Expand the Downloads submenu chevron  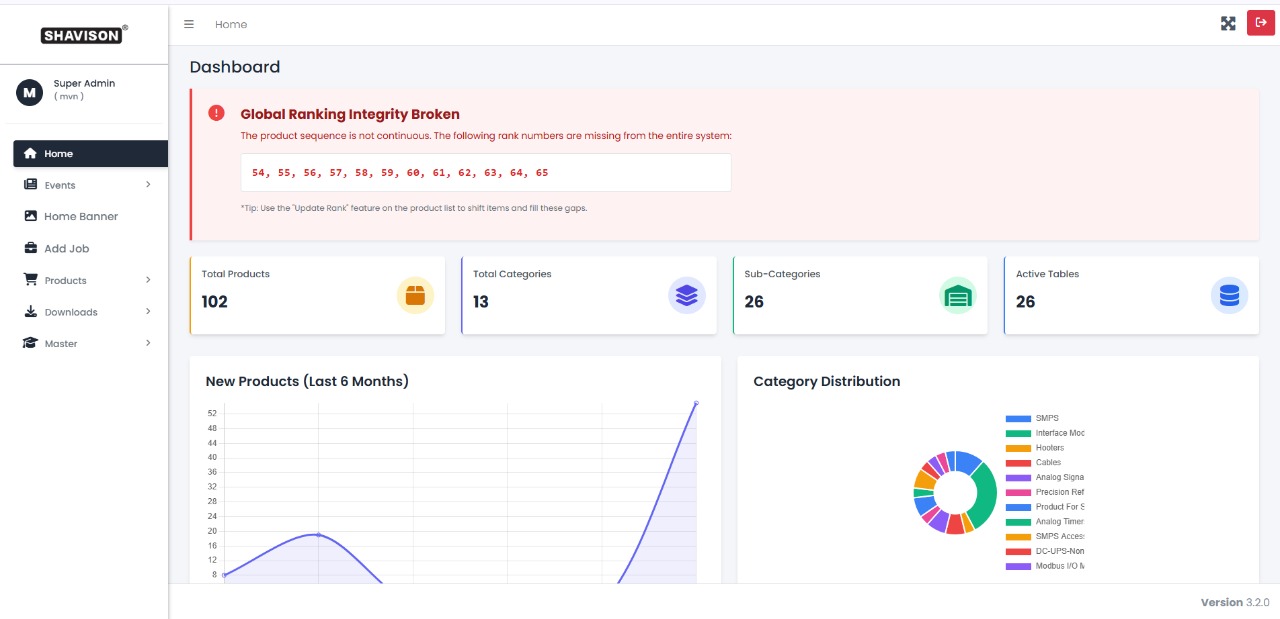click(x=148, y=312)
